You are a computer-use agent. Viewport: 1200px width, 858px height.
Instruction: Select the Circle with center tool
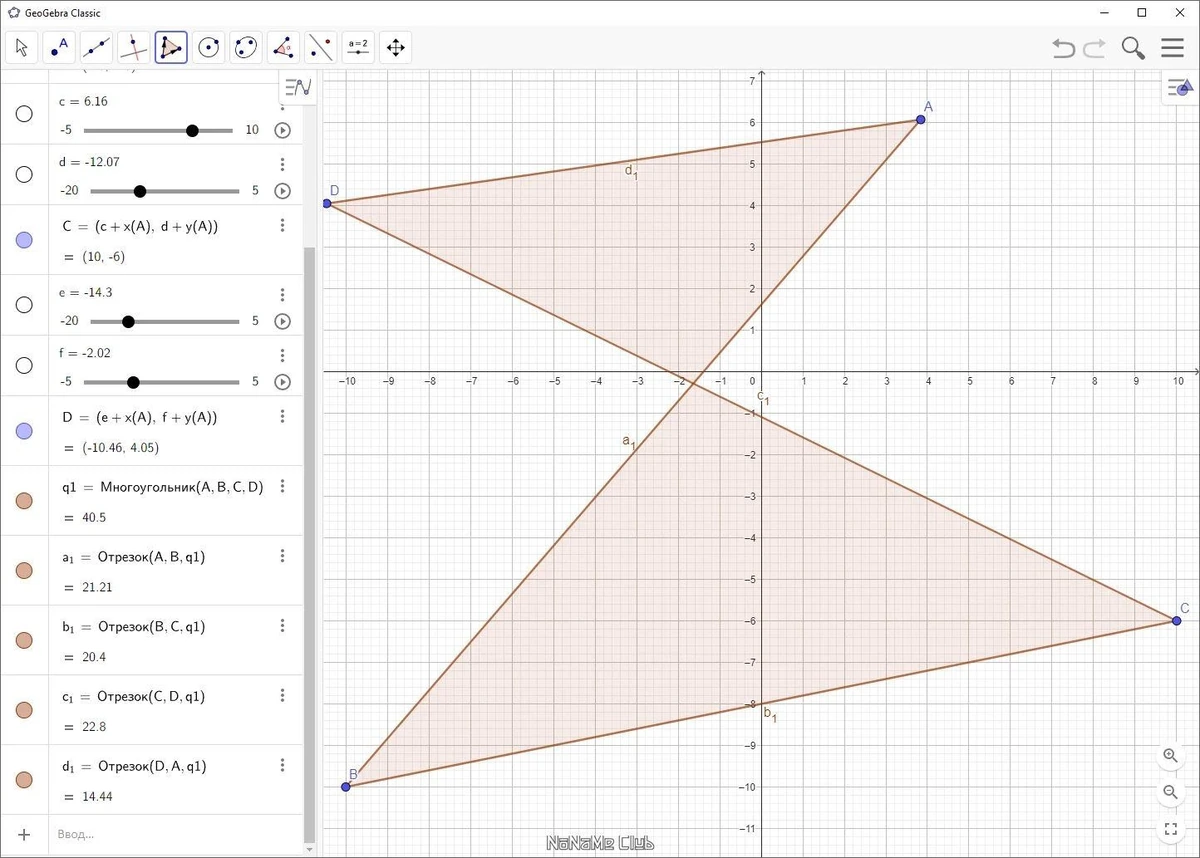click(x=209, y=47)
